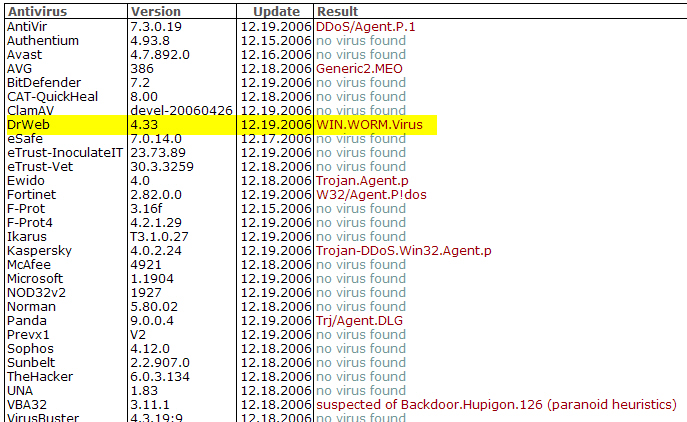
Task: Select Sophos's no virus found result
Action: click(361, 349)
